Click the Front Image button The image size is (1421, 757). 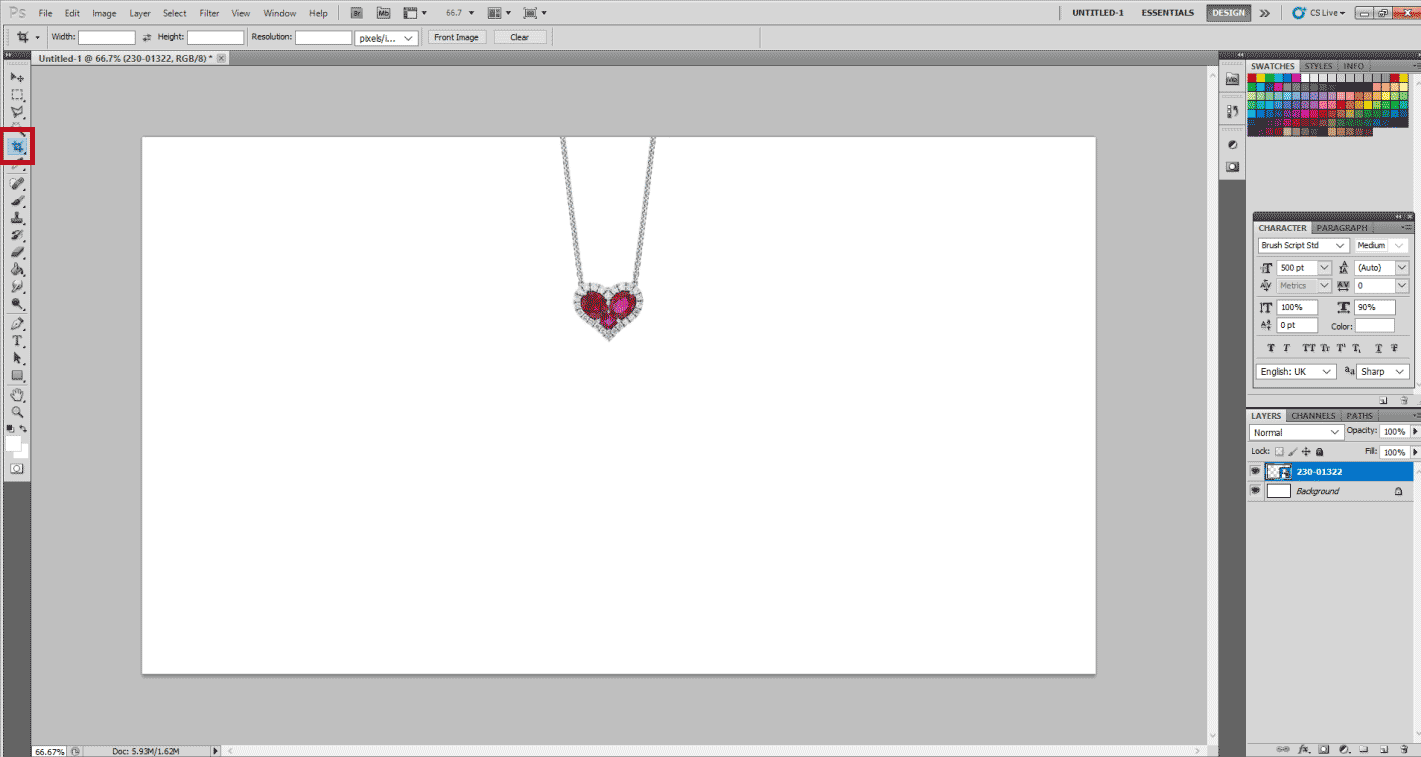tap(456, 37)
